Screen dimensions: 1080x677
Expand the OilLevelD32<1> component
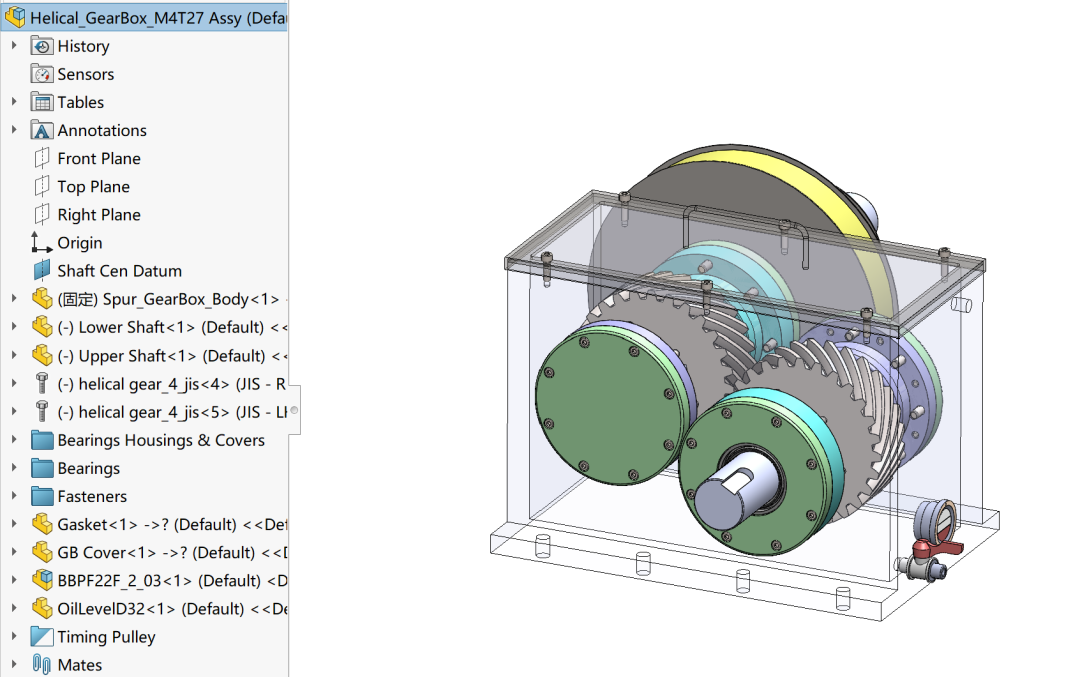(14, 609)
